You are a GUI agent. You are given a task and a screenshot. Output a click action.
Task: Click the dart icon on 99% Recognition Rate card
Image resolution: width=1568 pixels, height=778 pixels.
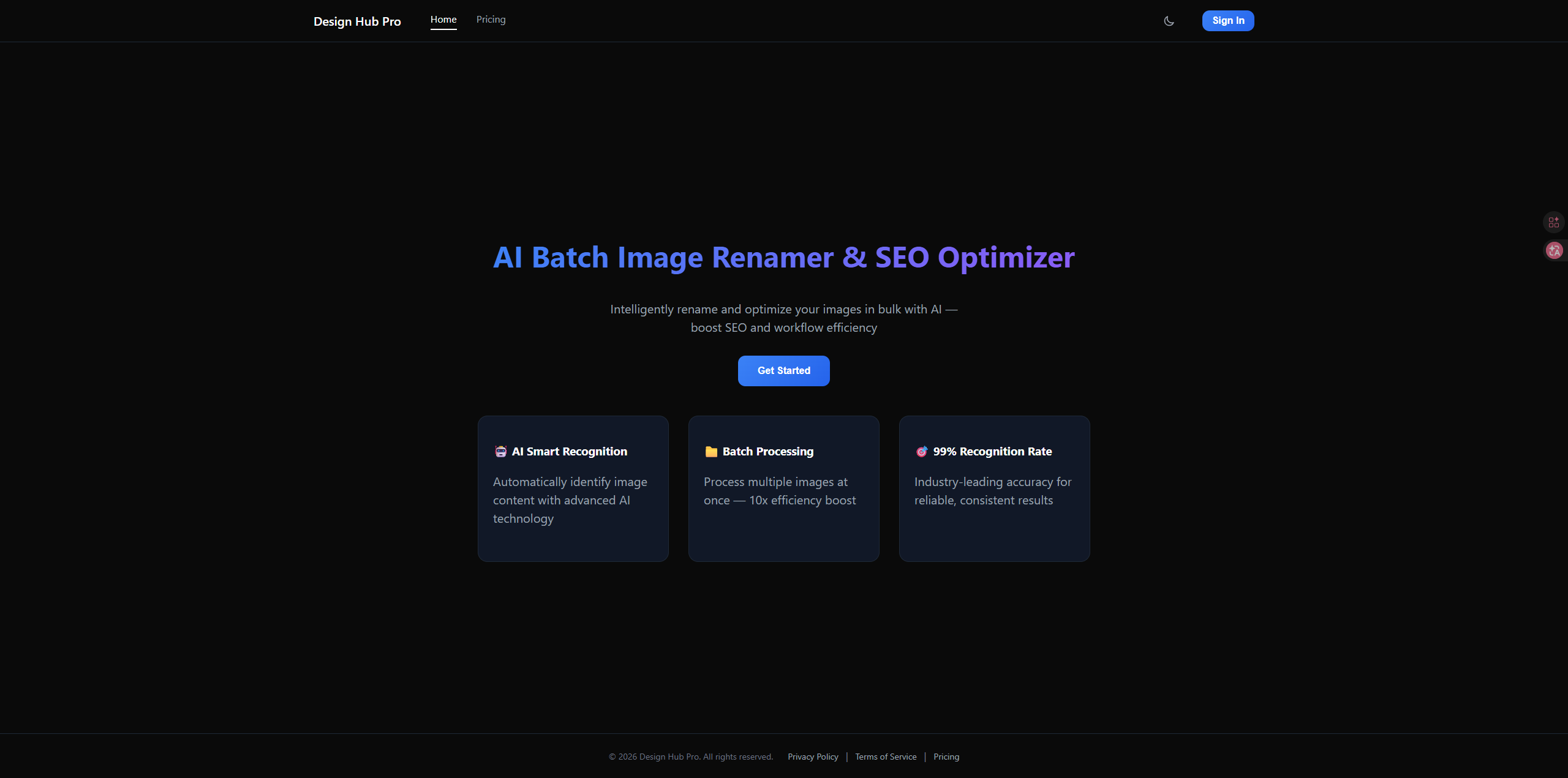(x=921, y=451)
